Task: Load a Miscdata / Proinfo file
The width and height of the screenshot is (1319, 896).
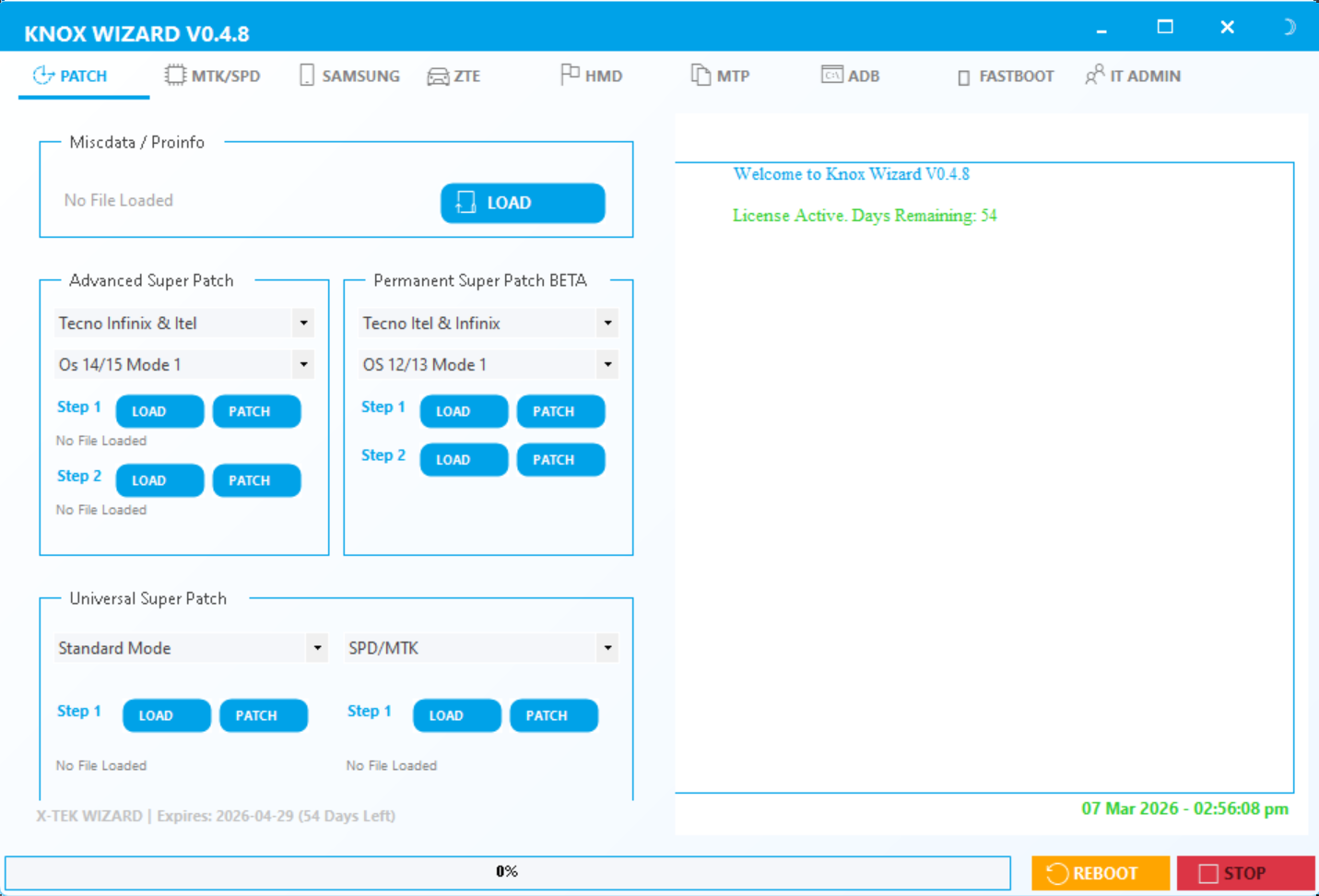Action: [x=523, y=203]
